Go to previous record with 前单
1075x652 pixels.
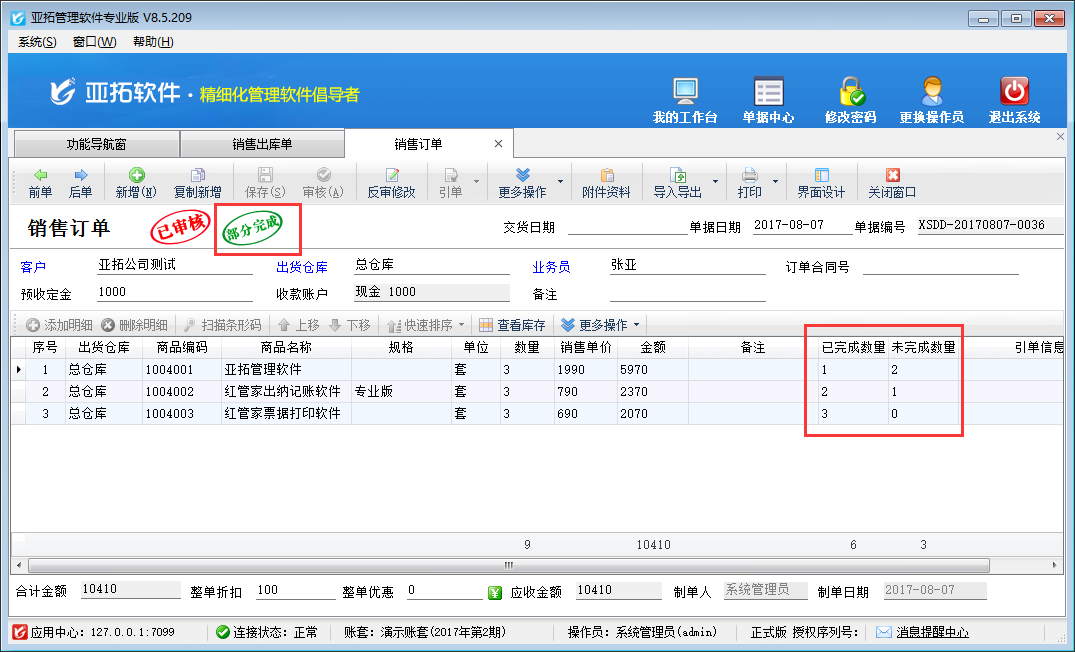[x=40, y=182]
